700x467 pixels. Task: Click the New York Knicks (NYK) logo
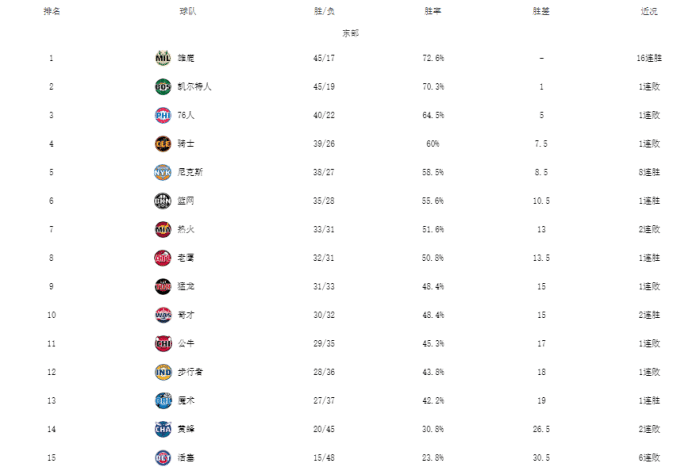[x=163, y=172]
